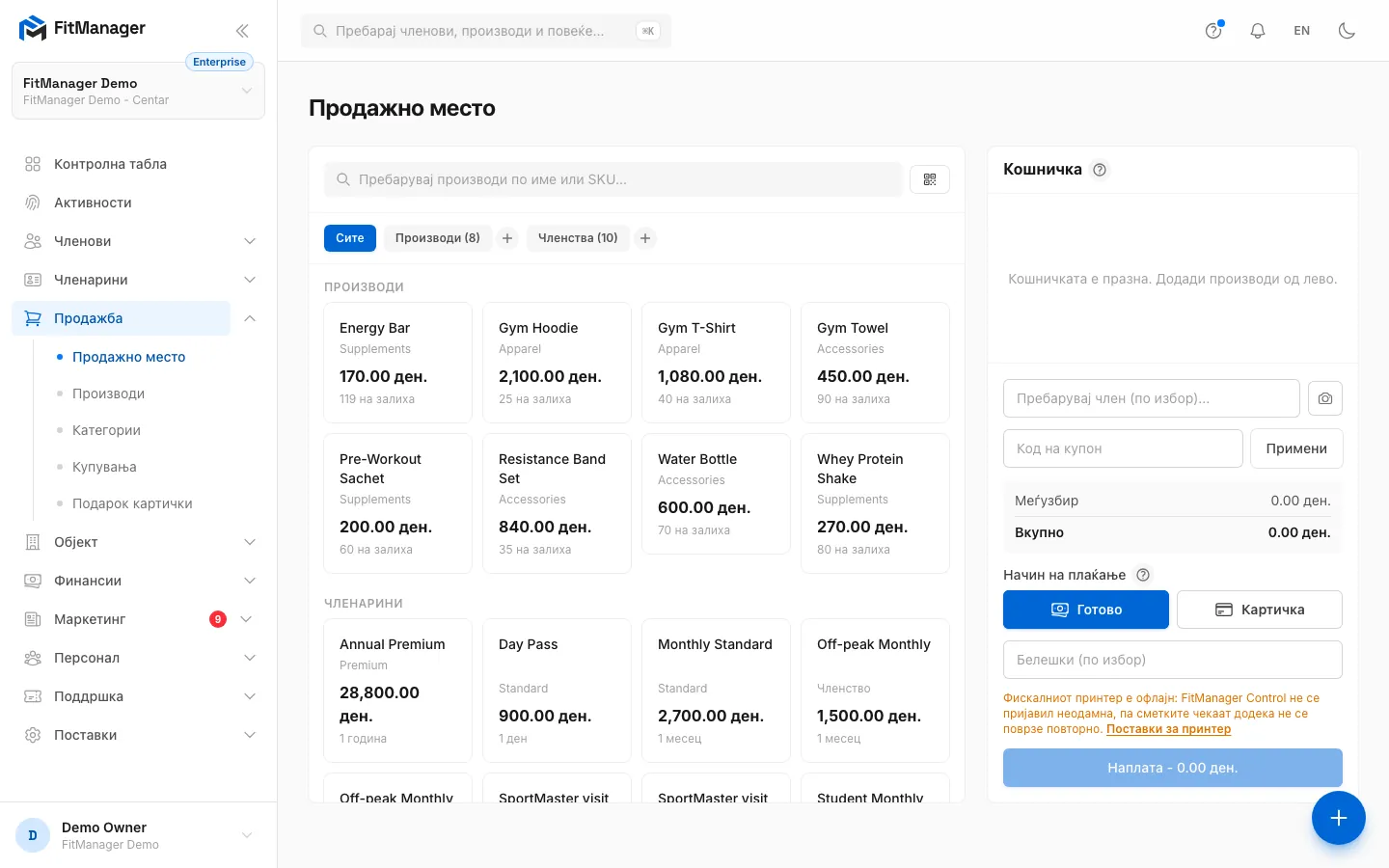Select the Сите filter tab
Image resolution: width=1389 pixels, height=868 pixels.
pyautogui.click(x=350, y=238)
